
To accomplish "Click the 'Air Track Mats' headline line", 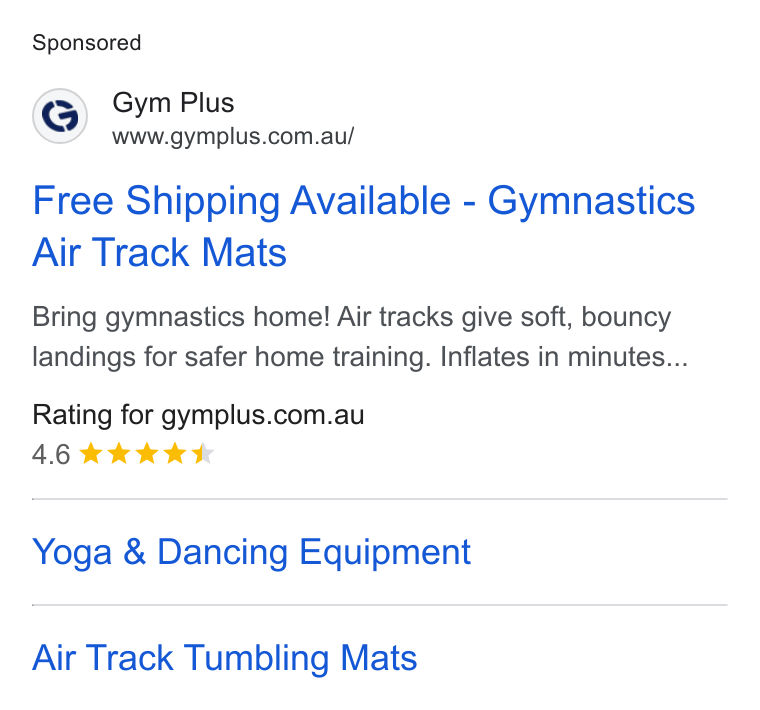I will [x=159, y=252].
